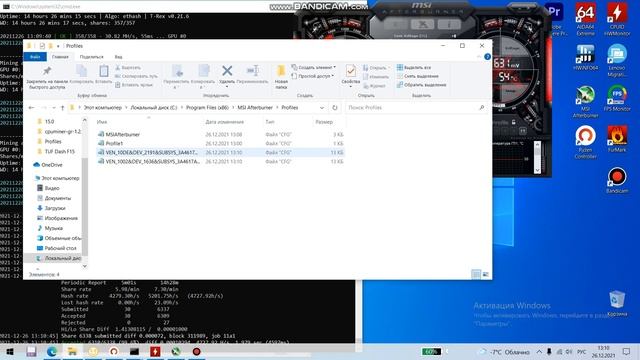The width and height of the screenshot is (640, 360).
Task: Click Обратить выделение in the ribbon
Action: coord(422,85)
